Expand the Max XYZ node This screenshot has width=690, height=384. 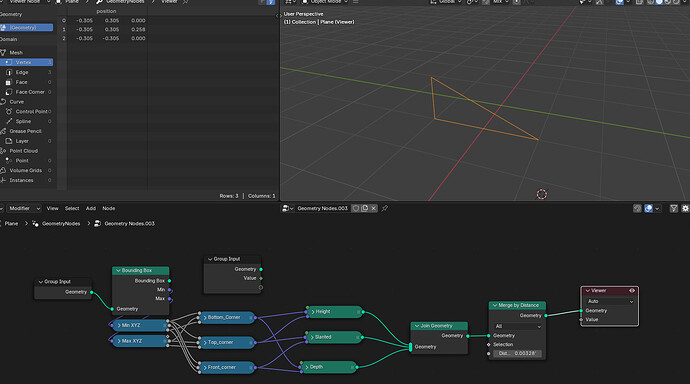119,341
